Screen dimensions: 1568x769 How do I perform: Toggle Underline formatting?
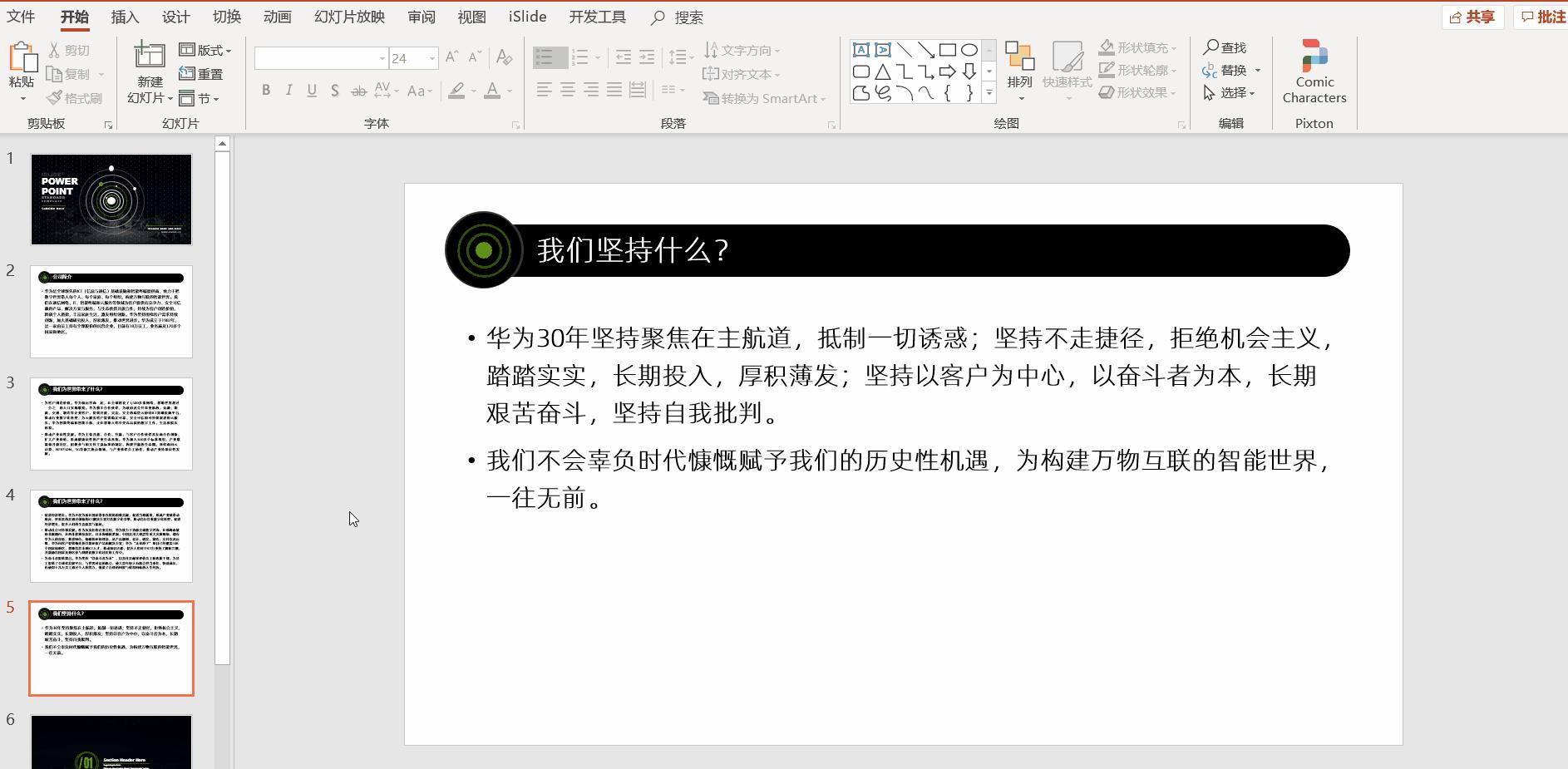[x=312, y=90]
